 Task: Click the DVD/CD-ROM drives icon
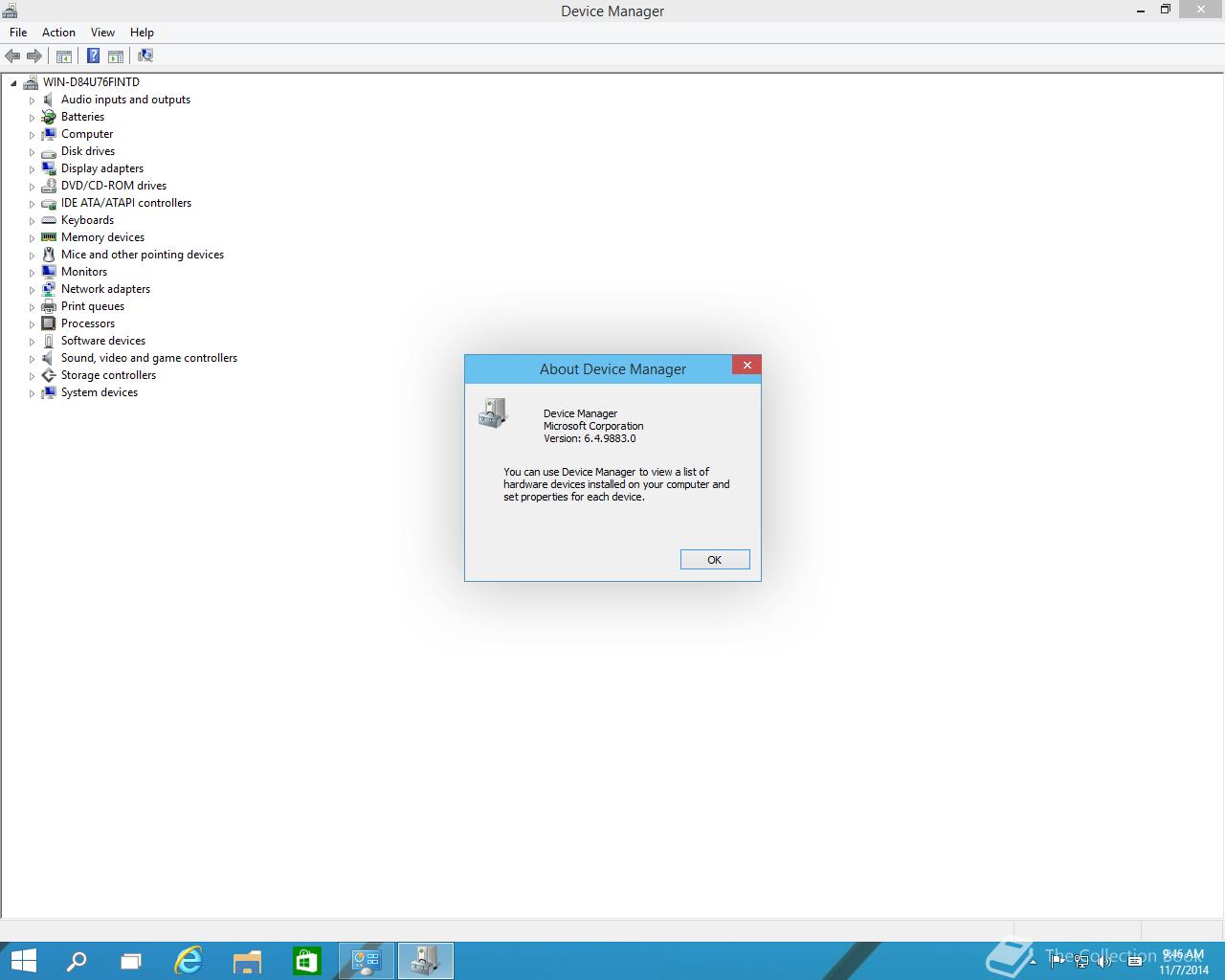(49, 186)
